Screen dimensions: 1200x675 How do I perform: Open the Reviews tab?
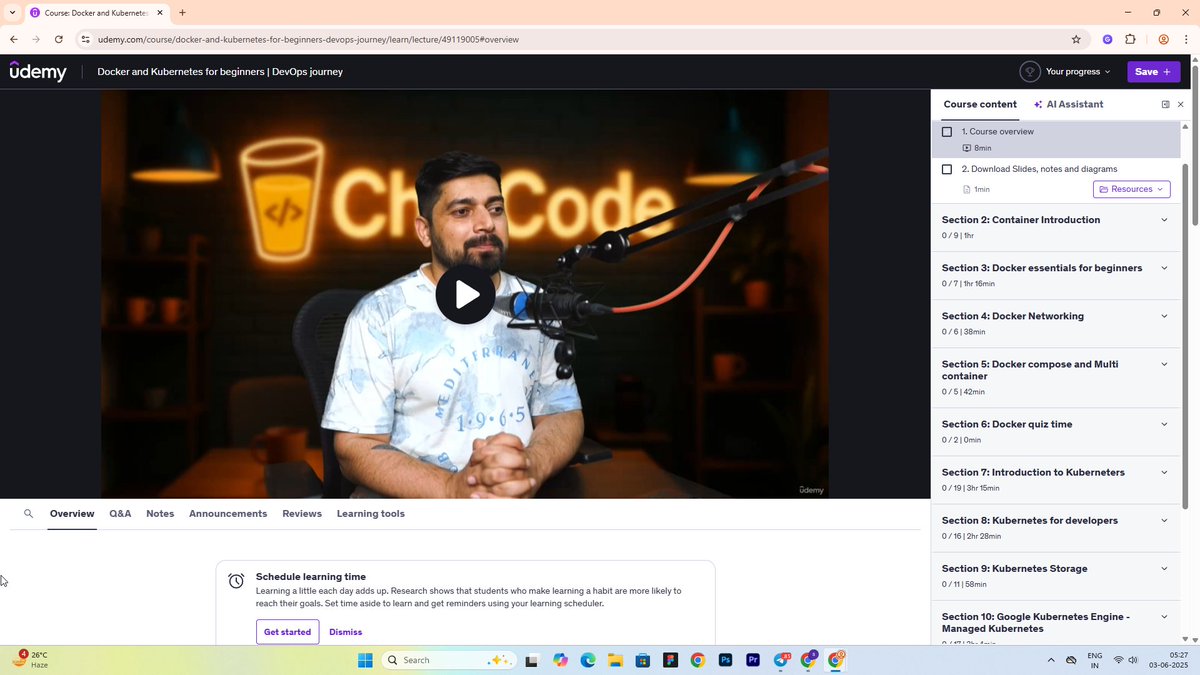(302, 514)
